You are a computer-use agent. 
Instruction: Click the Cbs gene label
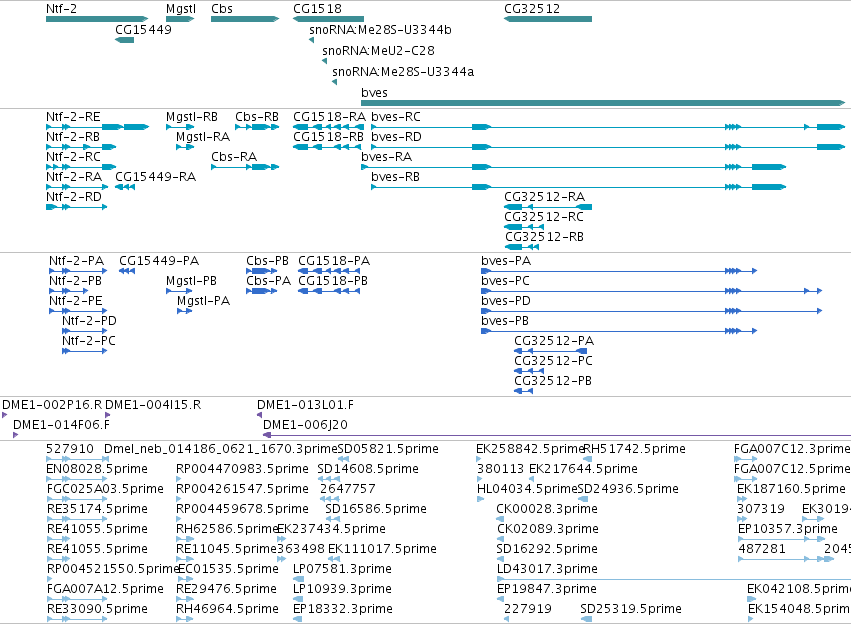[222, 9]
